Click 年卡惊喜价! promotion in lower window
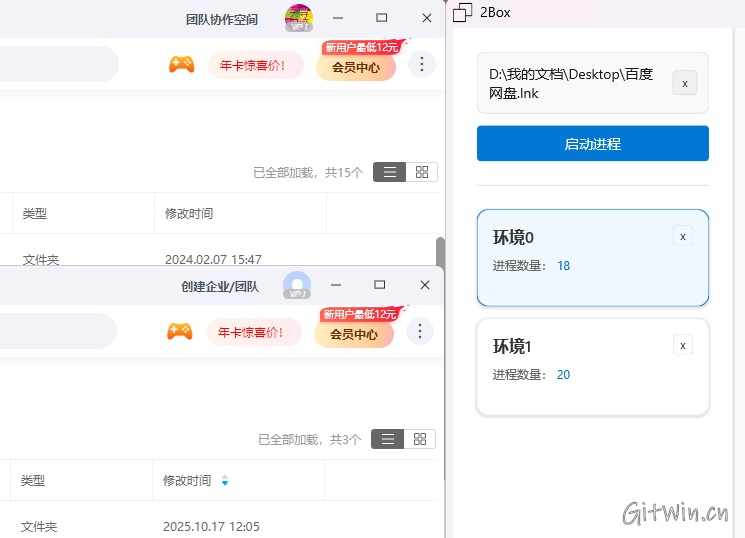The width and height of the screenshot is (745, 538). [253, 333]
